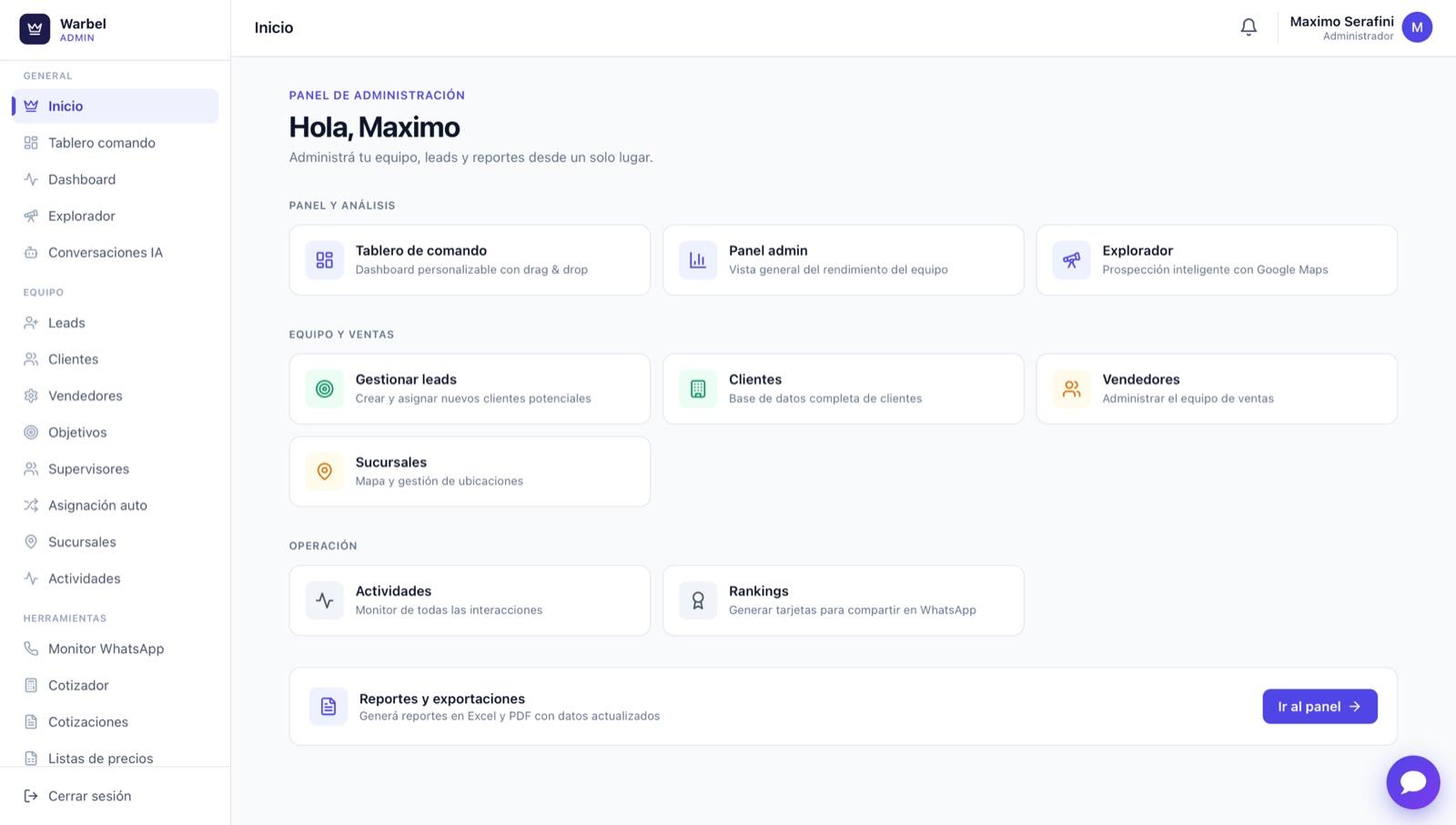Image resolution: width=1456 pixels, height=825 pixels.
Task: Select Vendedores in the sidebar
Action: (116, 396)
